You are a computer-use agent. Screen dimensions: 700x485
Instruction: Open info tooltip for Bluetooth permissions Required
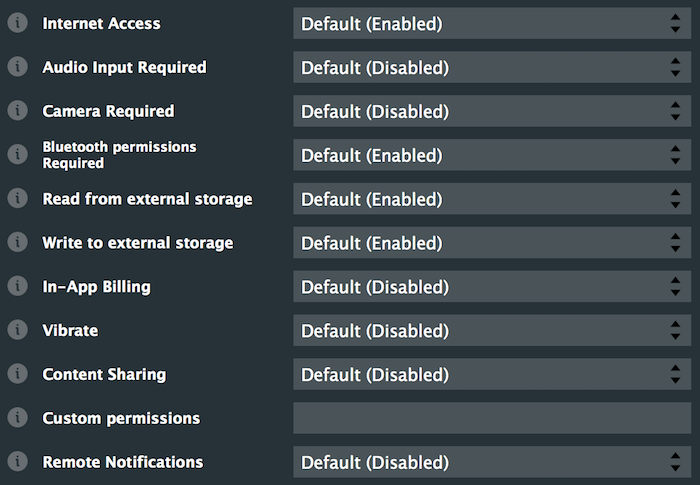[17, 155]
